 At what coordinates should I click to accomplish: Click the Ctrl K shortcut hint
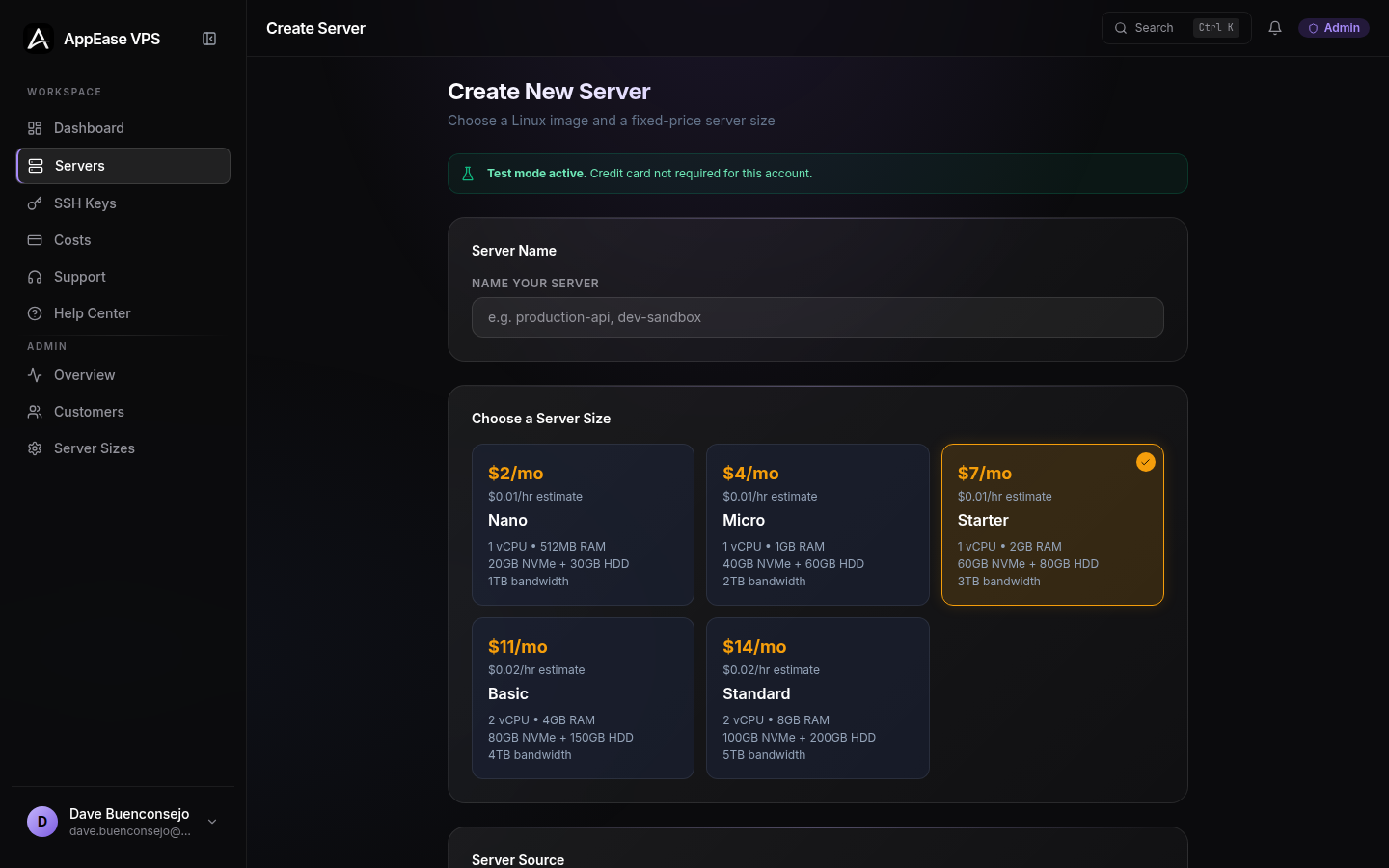(x=1216, y=28)
